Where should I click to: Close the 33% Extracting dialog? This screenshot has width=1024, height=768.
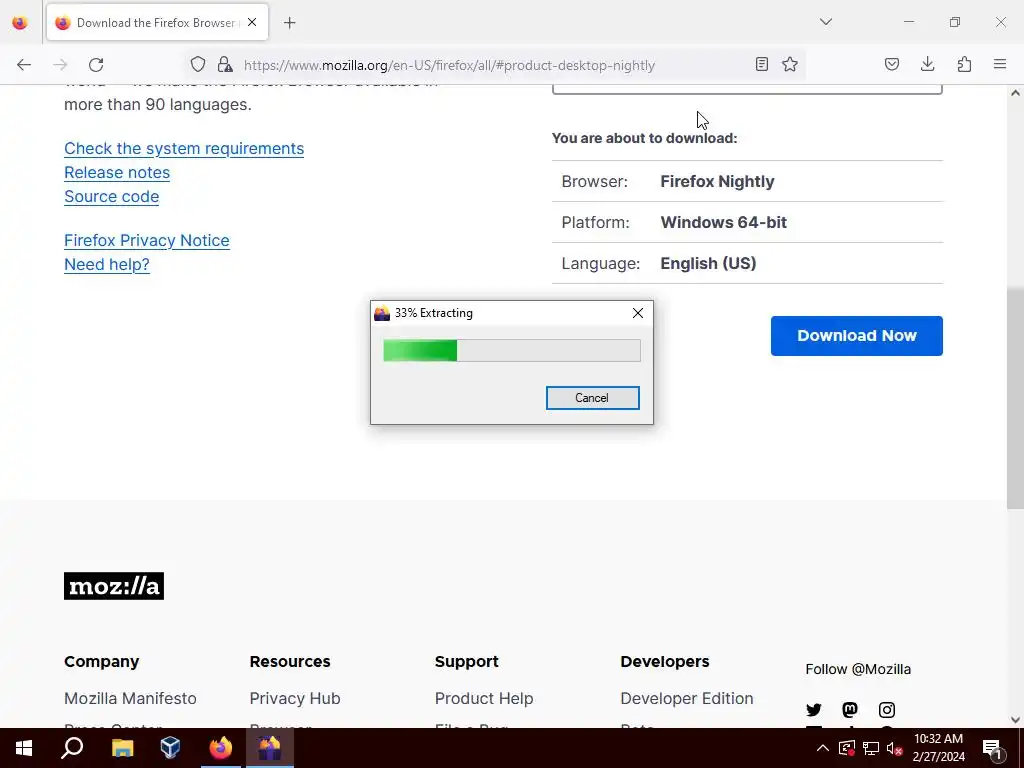coord(638,313)
